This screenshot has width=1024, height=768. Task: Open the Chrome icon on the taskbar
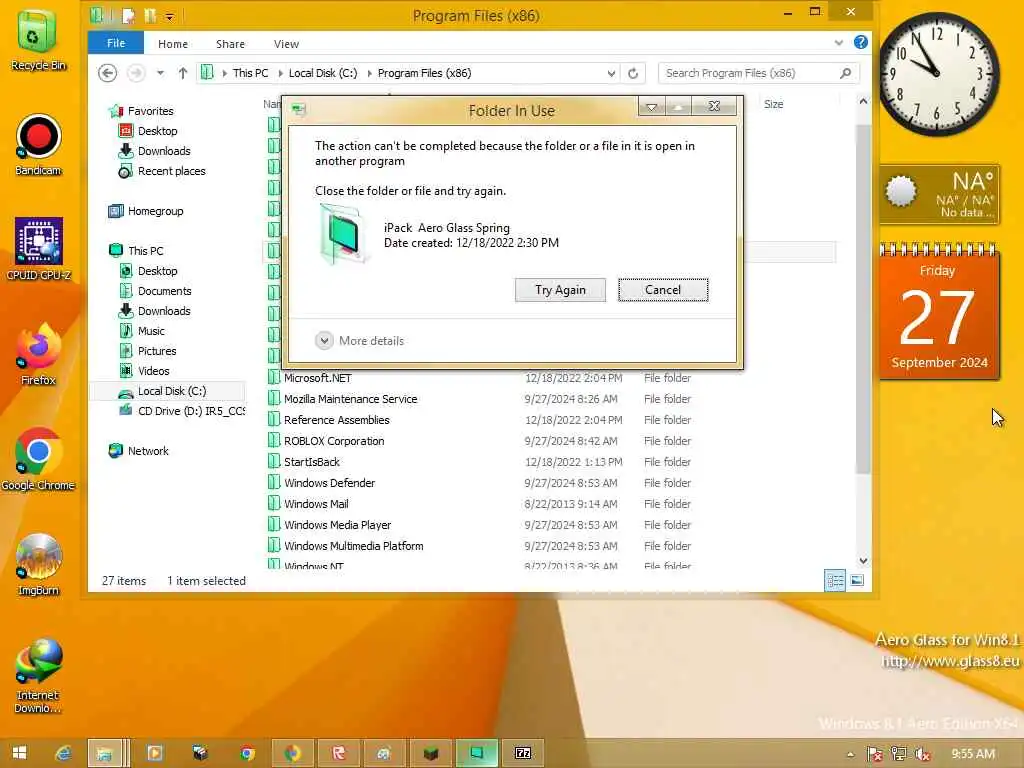[x=247, y=753]
